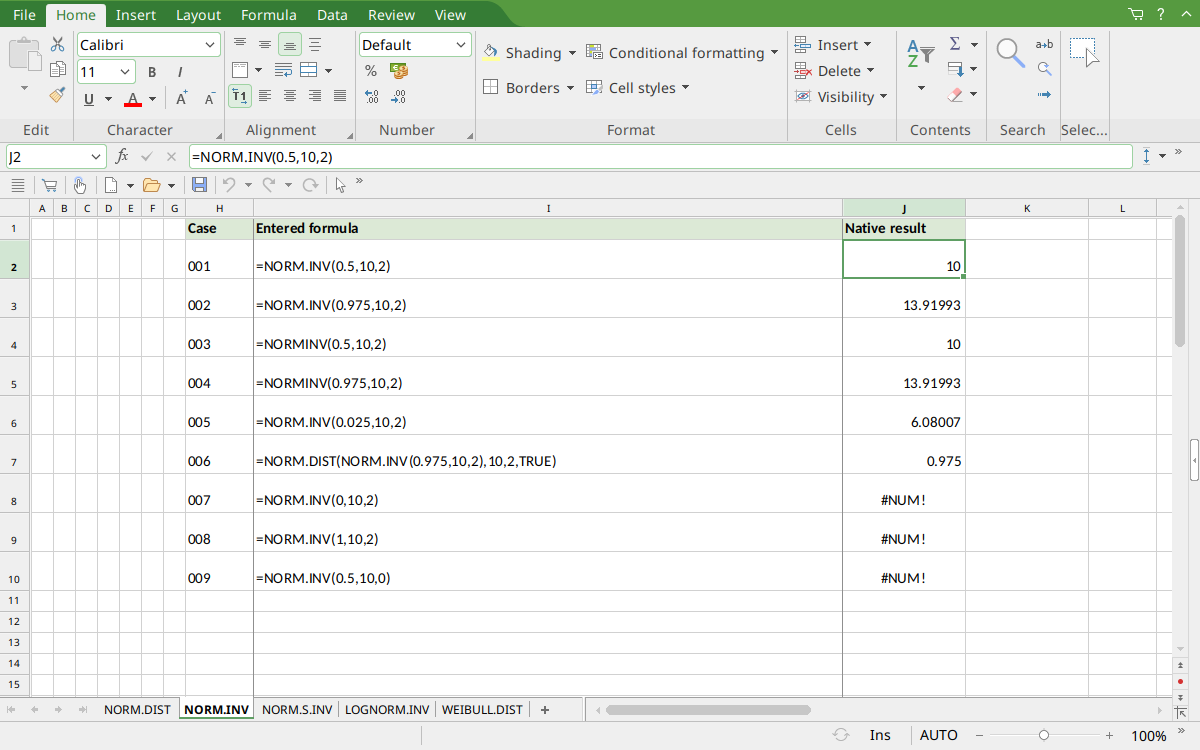Open the cell address J2 name box dropdown

tap(96, 157)
